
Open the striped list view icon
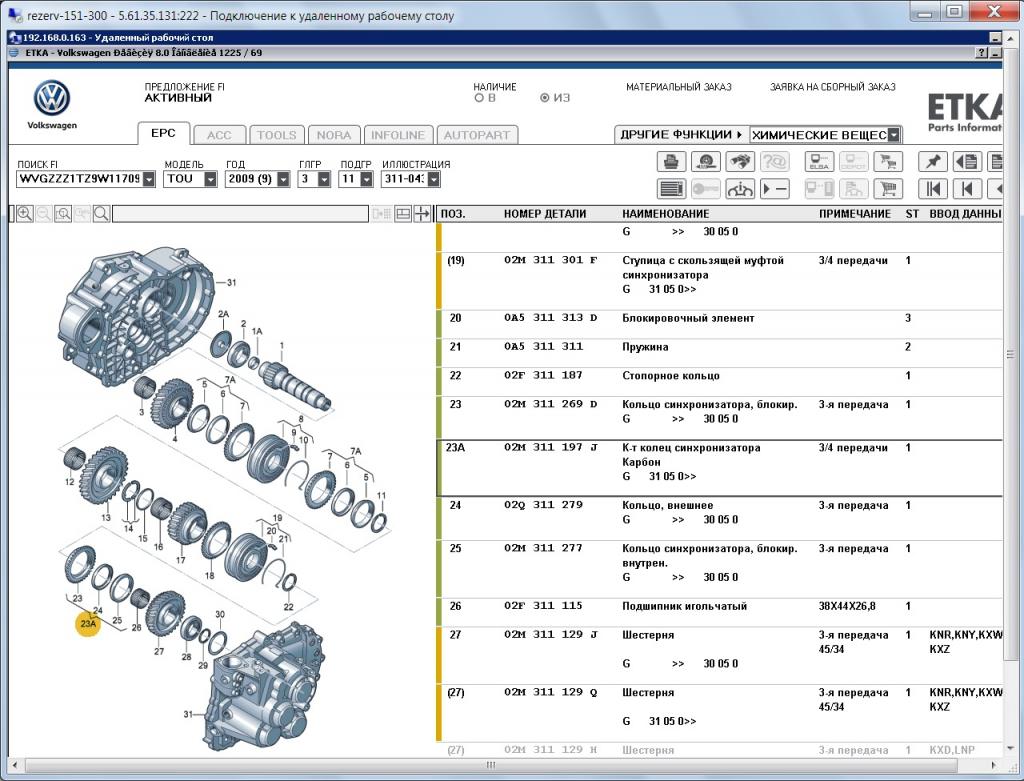tap(671, 189)
